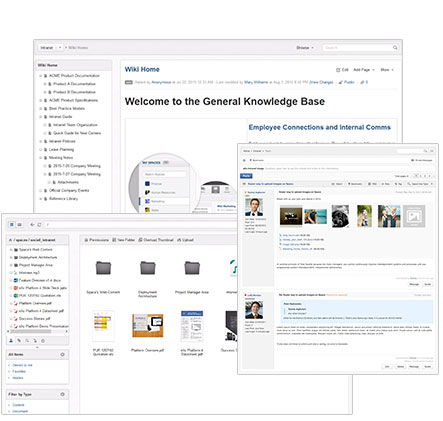Screen dimensions: 443x421
Task: Open the Mary Williams author link
Action: pyautogui.click(x=256, y=82)
